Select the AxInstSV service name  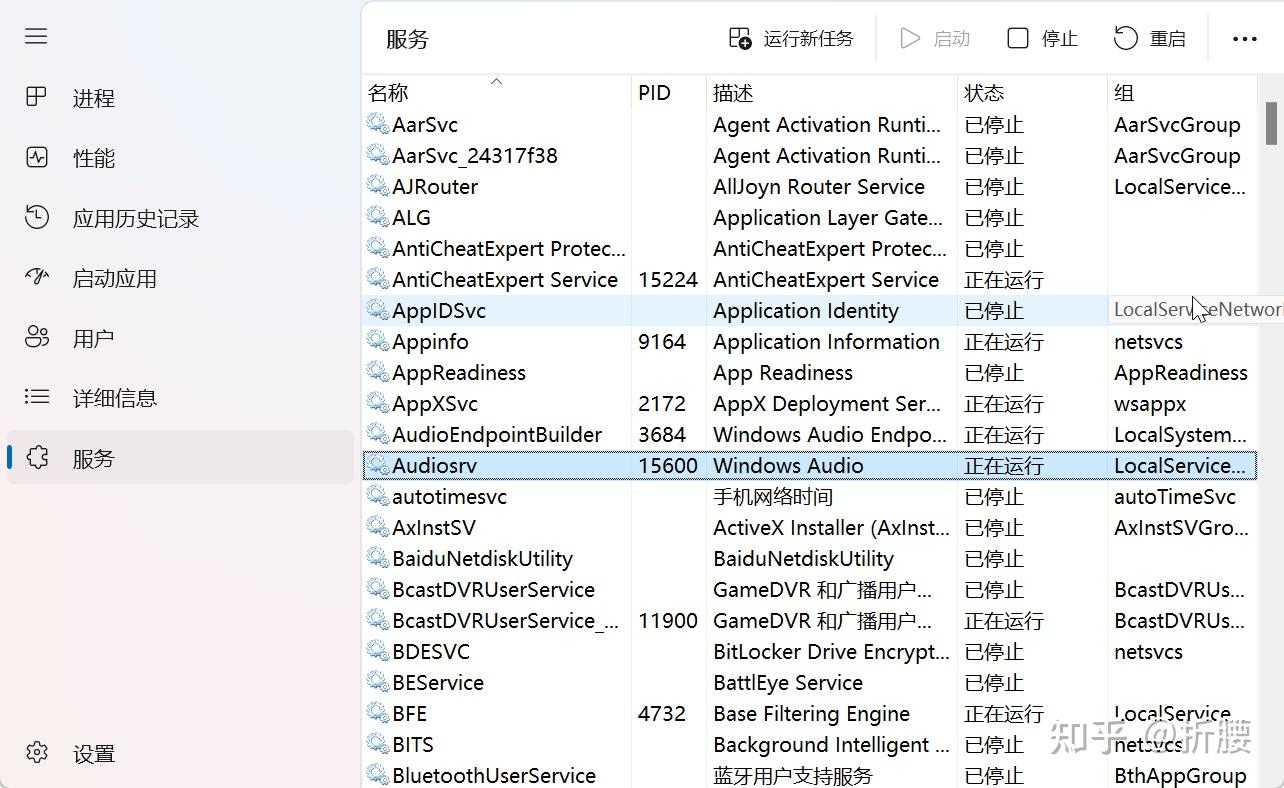pyautogui.click(x=434, y=528)
